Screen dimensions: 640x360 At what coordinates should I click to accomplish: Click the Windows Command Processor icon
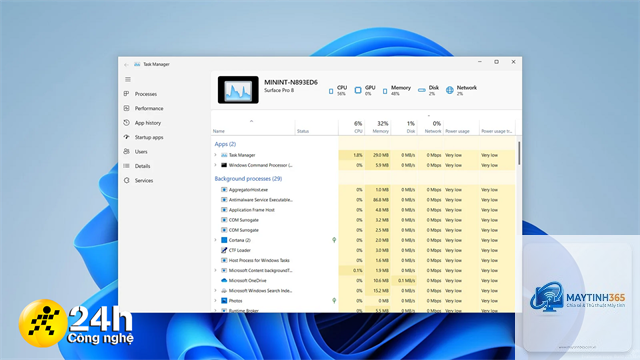(x=224, y=165)
